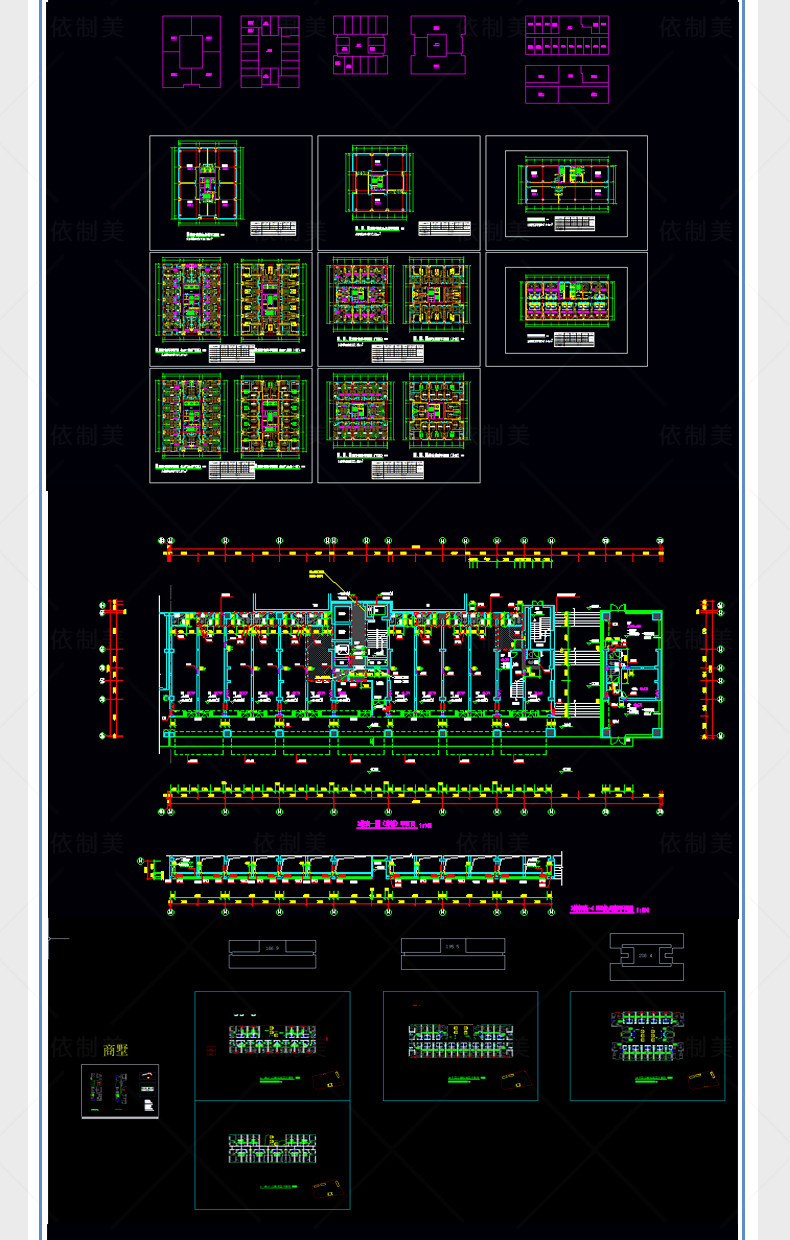Viewport: 790px width, 1240px height.
Task: Open second-row middle sheet with two square plans
Action: [399, 309]
